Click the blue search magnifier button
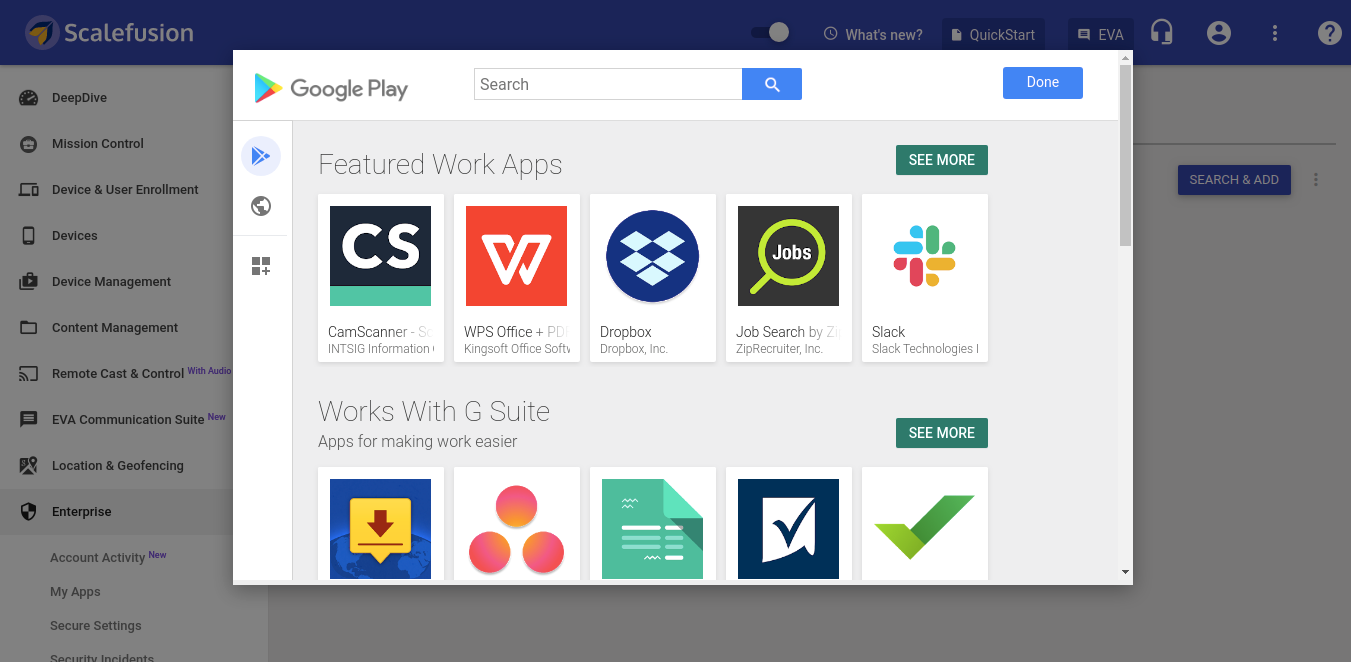Screen dimensions: 1351x662 coord(772,84)
